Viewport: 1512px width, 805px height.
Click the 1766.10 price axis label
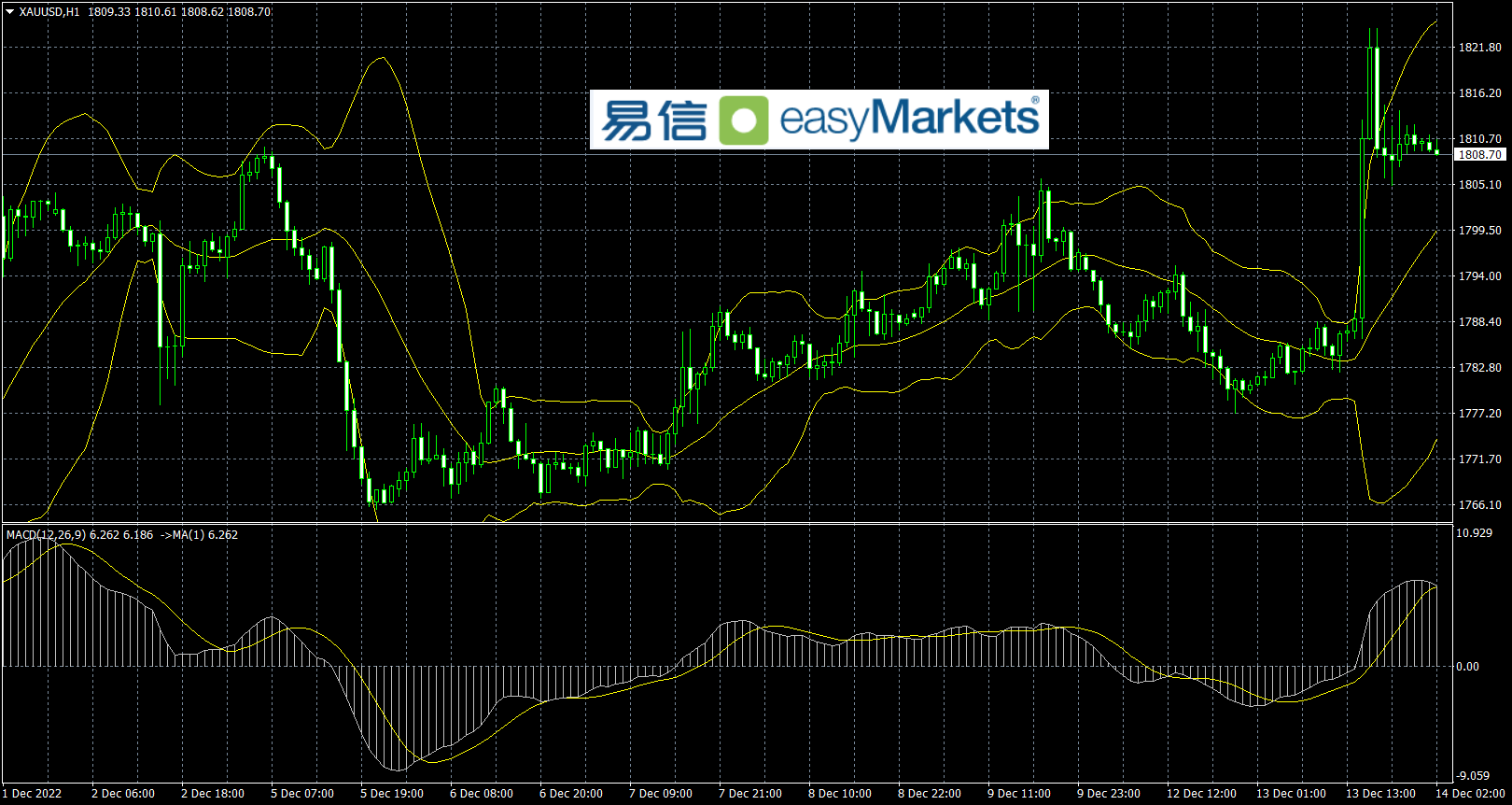coord(1479,505)
